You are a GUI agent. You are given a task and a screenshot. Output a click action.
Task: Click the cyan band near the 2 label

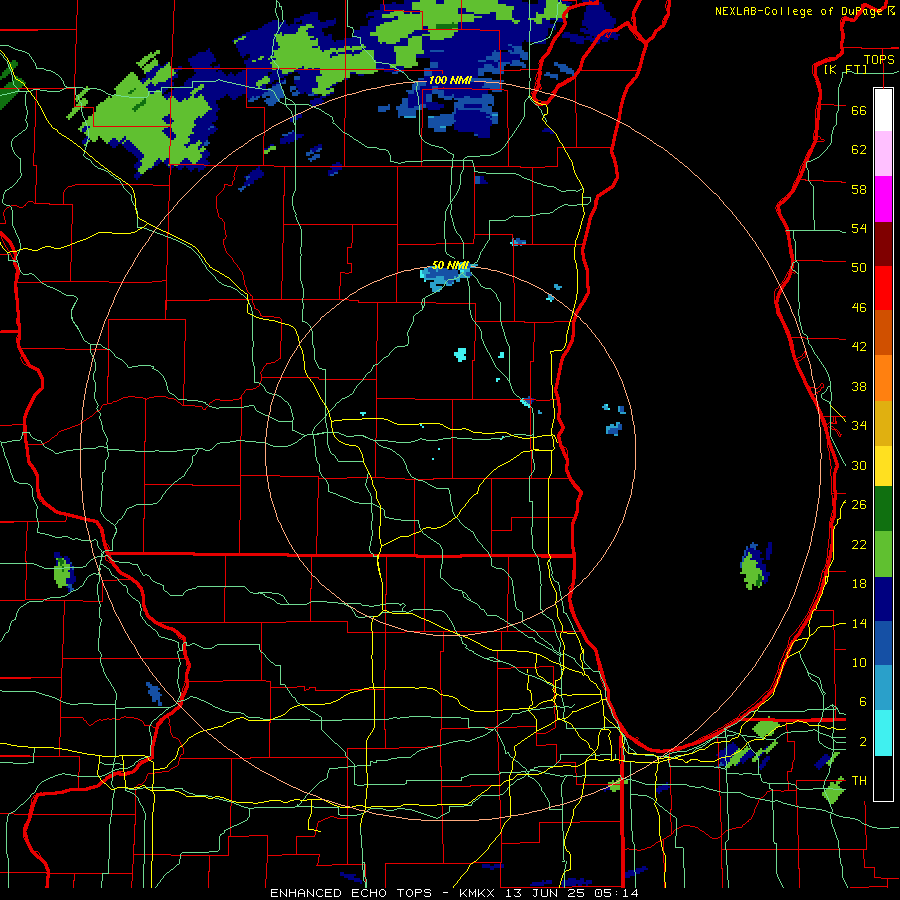coord(883,733)
